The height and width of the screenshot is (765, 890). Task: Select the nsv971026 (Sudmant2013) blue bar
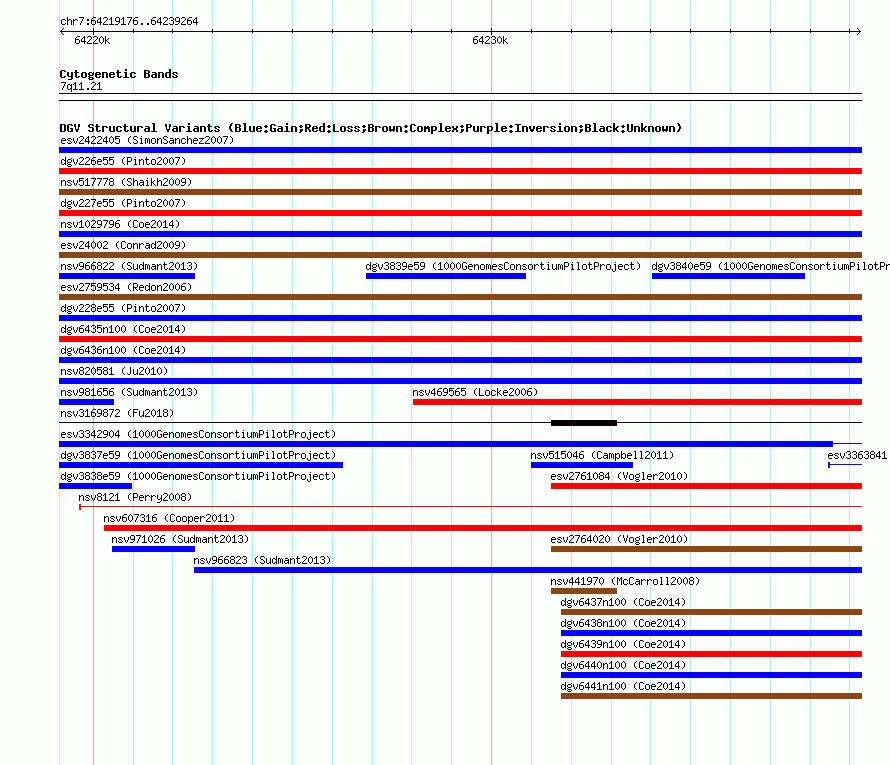[x=153, y=549]
